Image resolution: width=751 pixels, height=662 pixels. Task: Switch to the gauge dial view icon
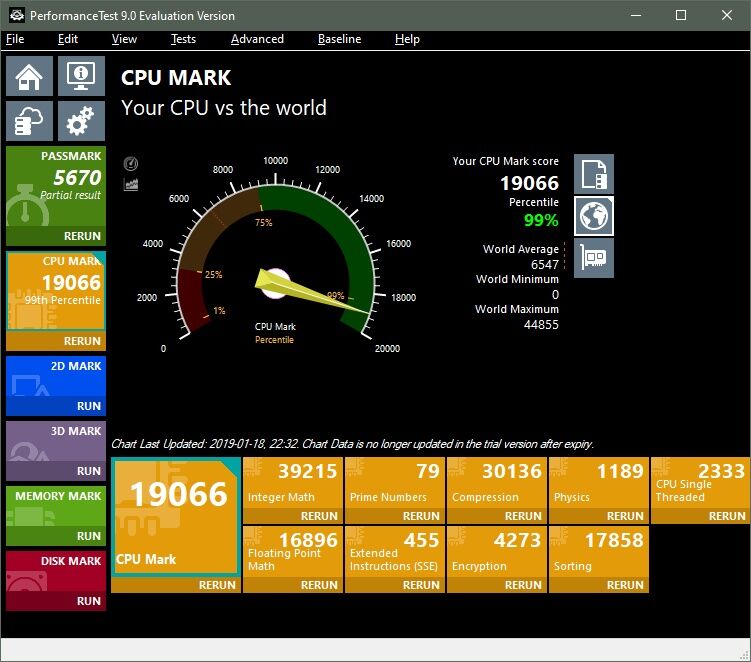[131, 164]
